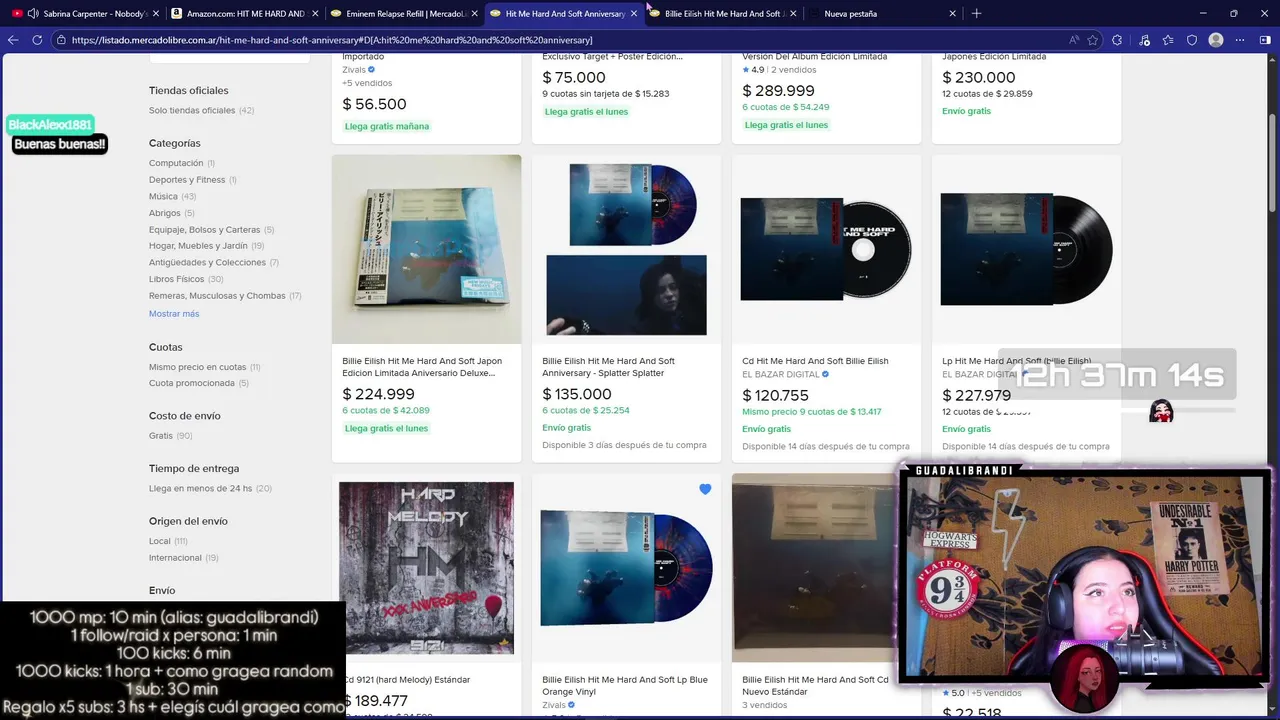Screen dimensions: 1280x720
Task: Open the Browser essentials shield icon
Action: pyautogui.click(x=1192, y=40)
